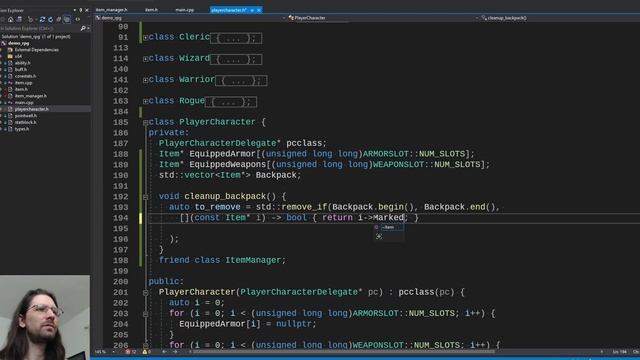Expand the collapsed class Rogue region
The height and width of the screenshot is (360, 640).
145,101
